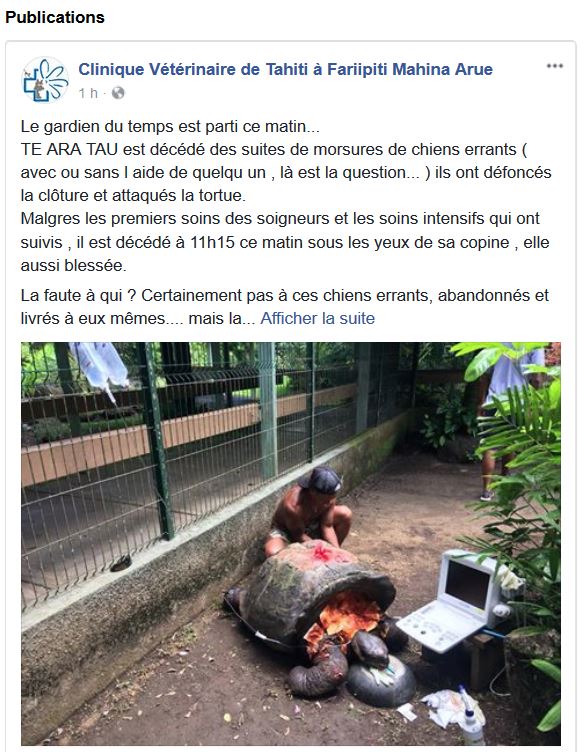Click the globe public audience icon

point(118,93)
